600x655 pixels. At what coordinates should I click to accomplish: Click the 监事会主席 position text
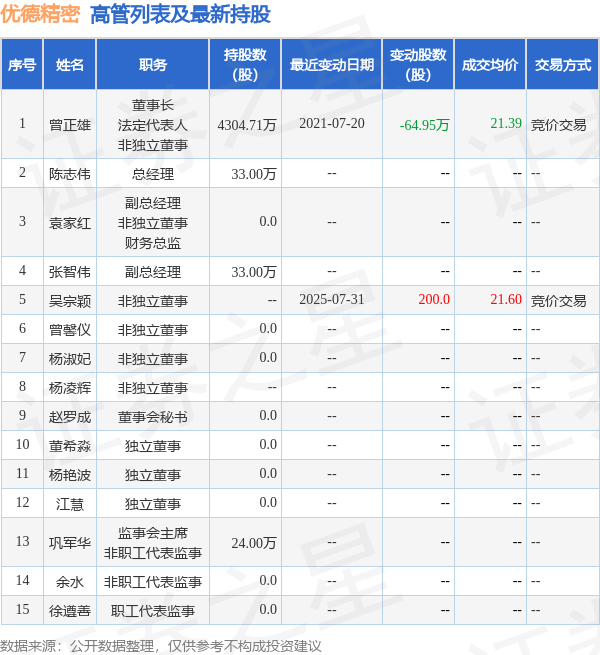(153, 533)
